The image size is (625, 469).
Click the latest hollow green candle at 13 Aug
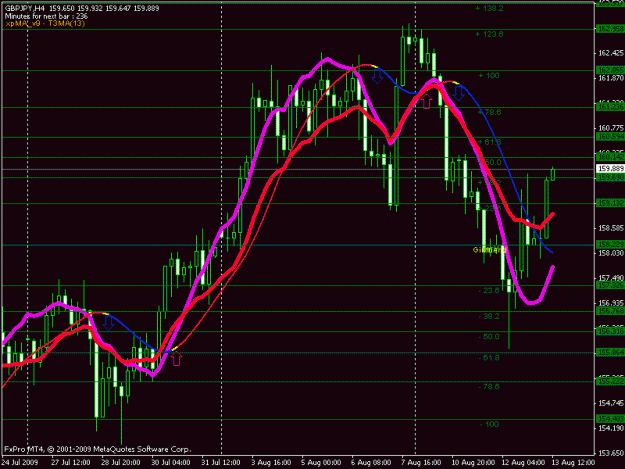coord(553,174)
